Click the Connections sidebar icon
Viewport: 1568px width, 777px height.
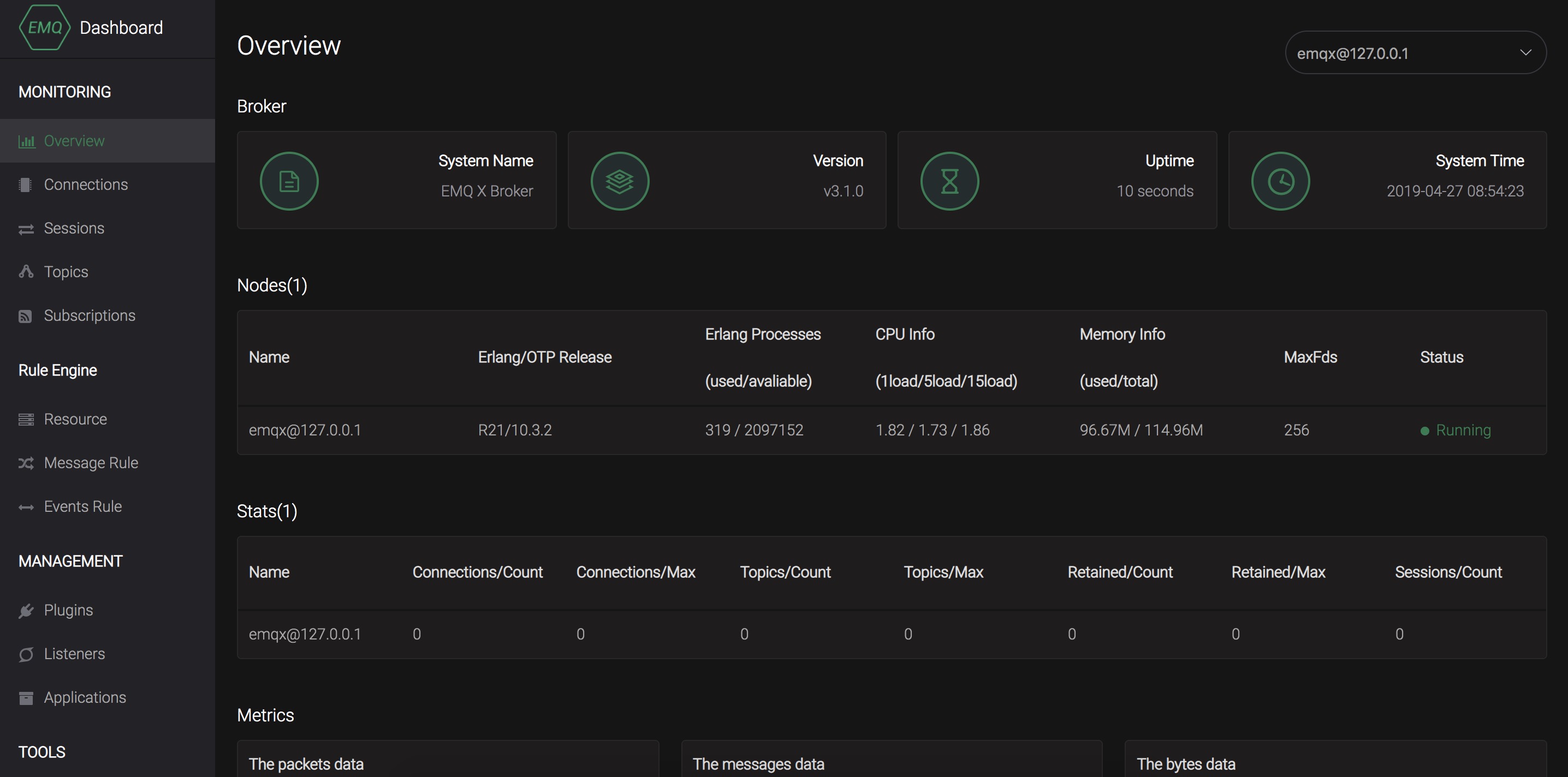tap(26, 185)
